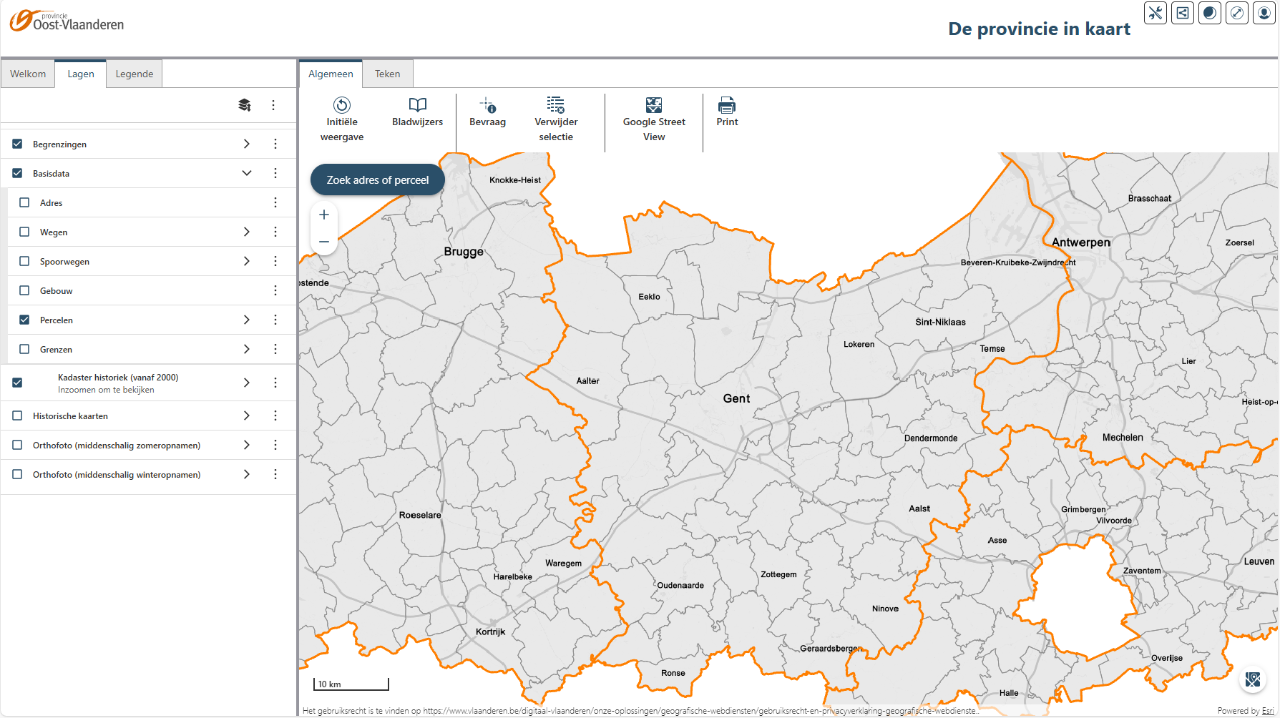Open Kadaster historiek options menu
Viewport: 1280px width, 718px height.
275,383
